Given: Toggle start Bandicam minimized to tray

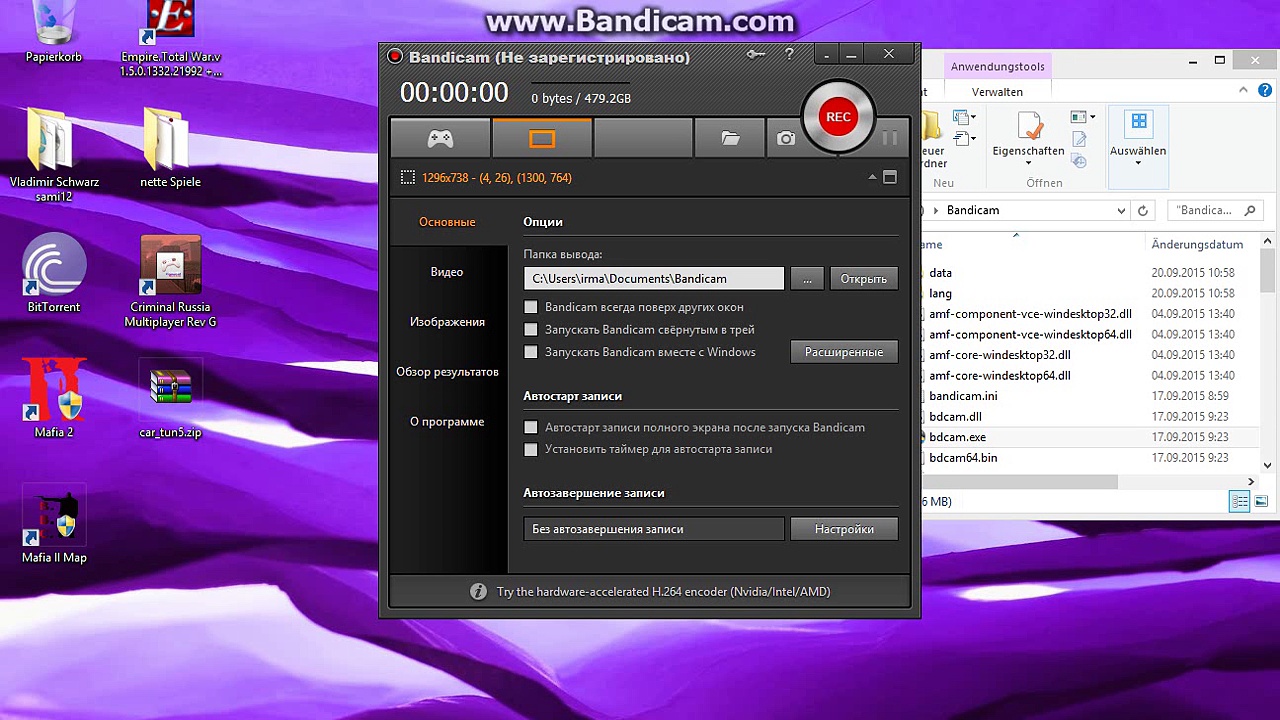Looking at the screenshot, I should (x=531, y=330).
